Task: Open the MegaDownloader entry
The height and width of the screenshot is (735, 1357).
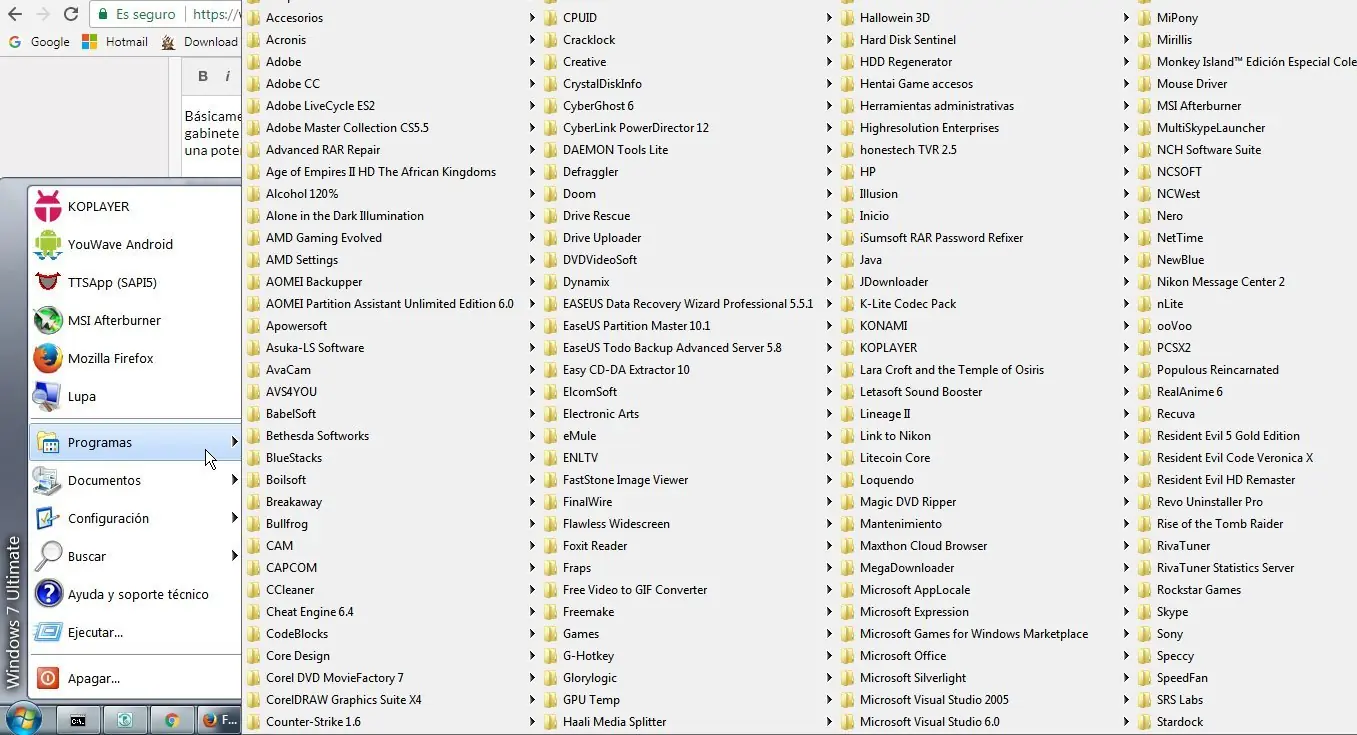Action: pyautogui.click(x=985, y=568)
